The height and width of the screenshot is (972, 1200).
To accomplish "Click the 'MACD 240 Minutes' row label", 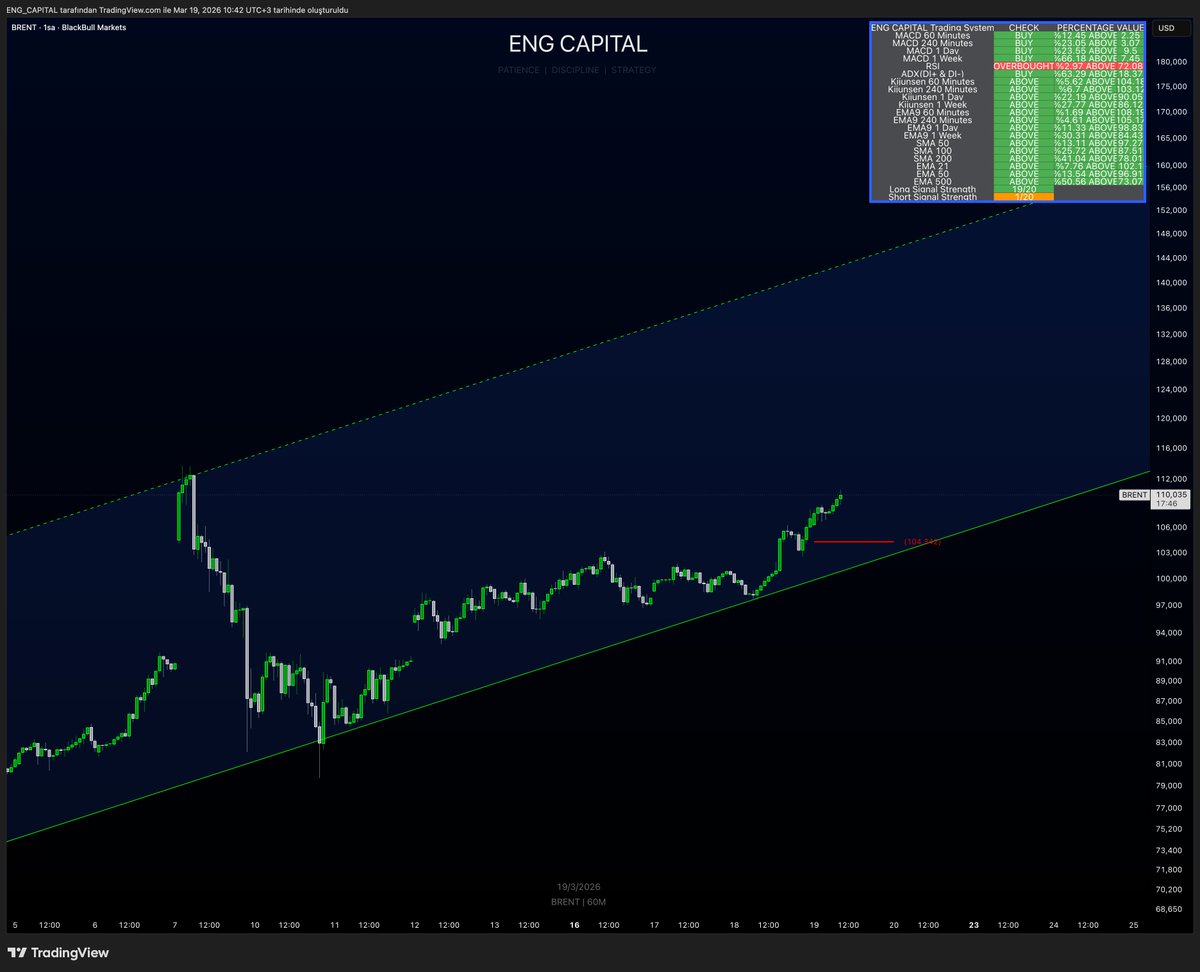I will [932, 43].
